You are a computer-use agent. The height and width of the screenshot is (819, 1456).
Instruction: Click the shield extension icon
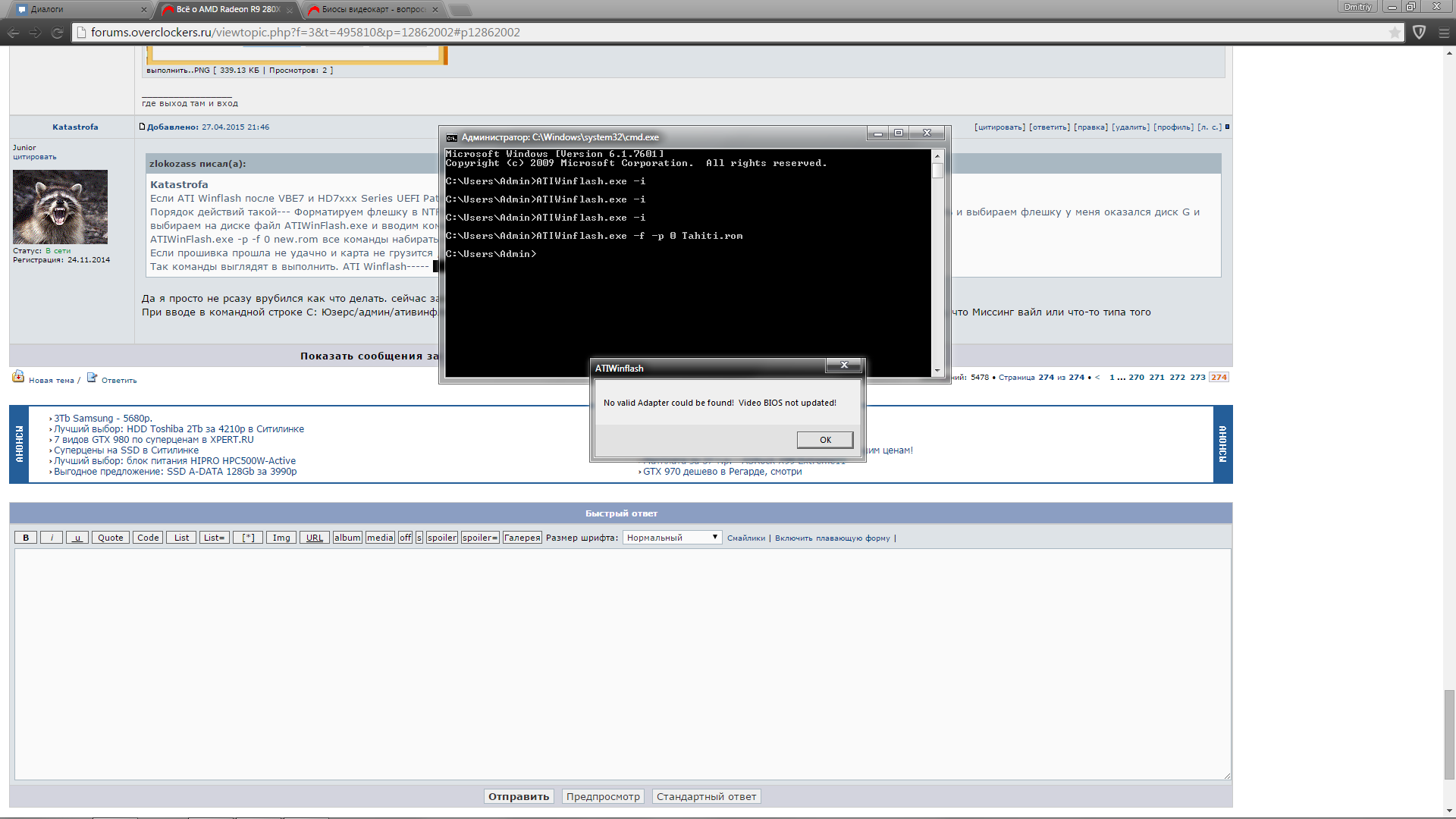click(x=1419, y=33)
